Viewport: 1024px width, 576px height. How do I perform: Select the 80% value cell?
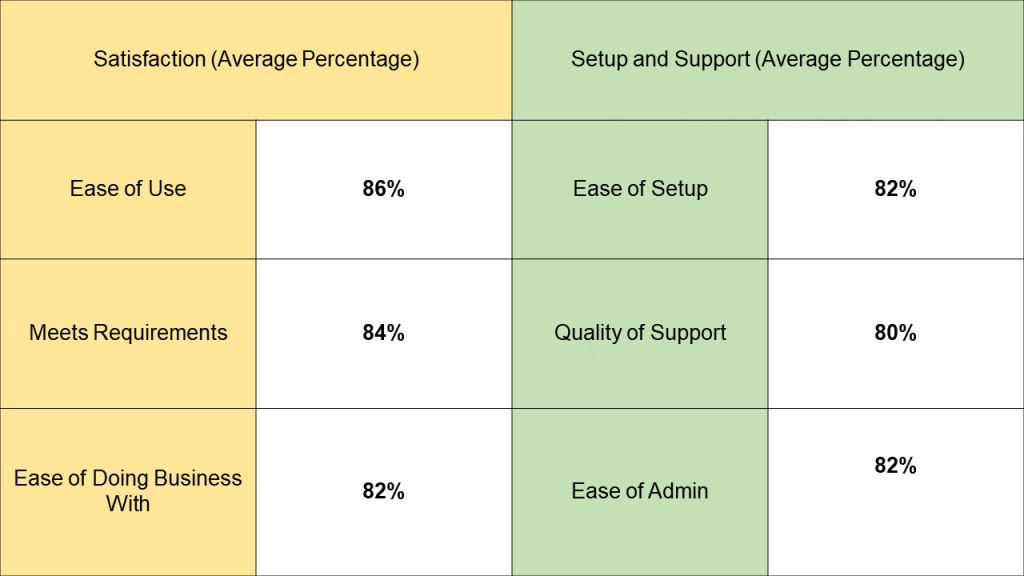point(896,334)
